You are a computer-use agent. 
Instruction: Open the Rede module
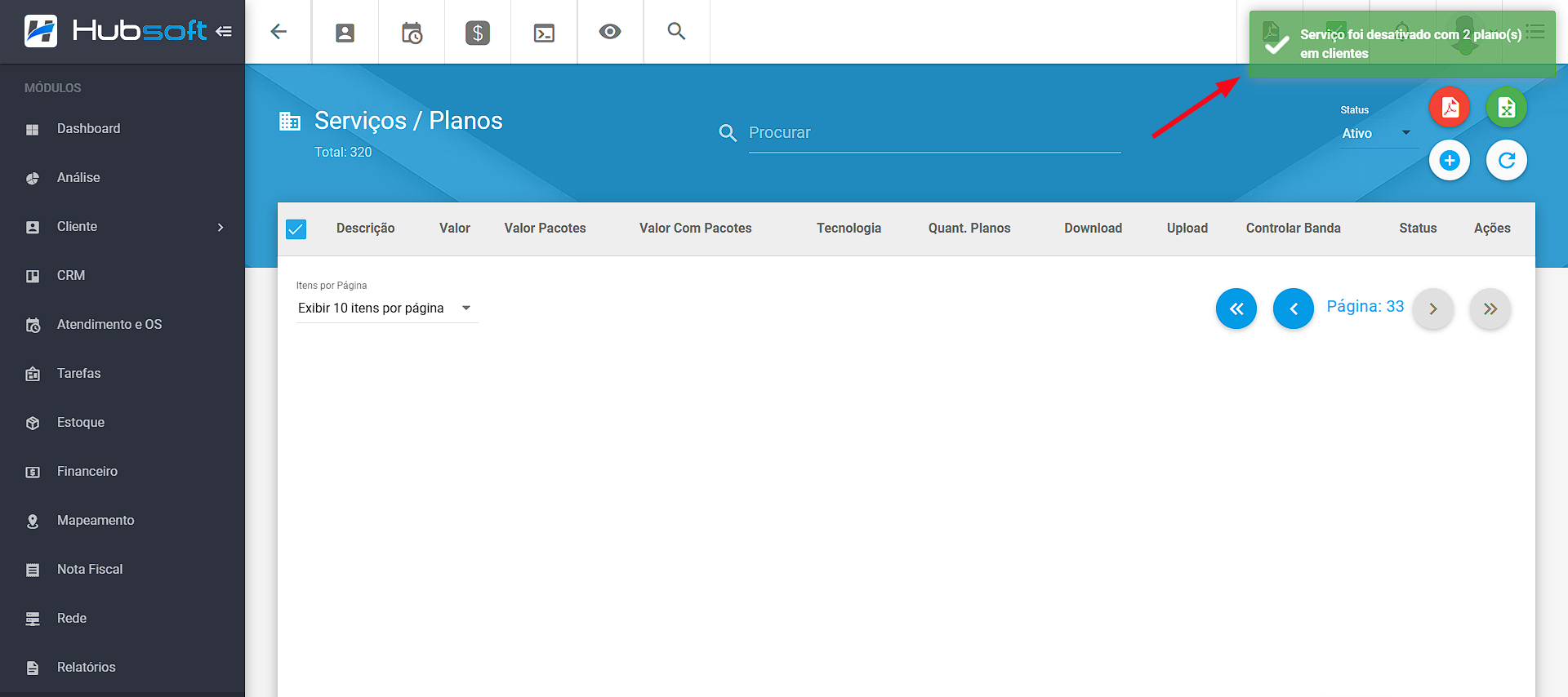click(x=122, y=619)
